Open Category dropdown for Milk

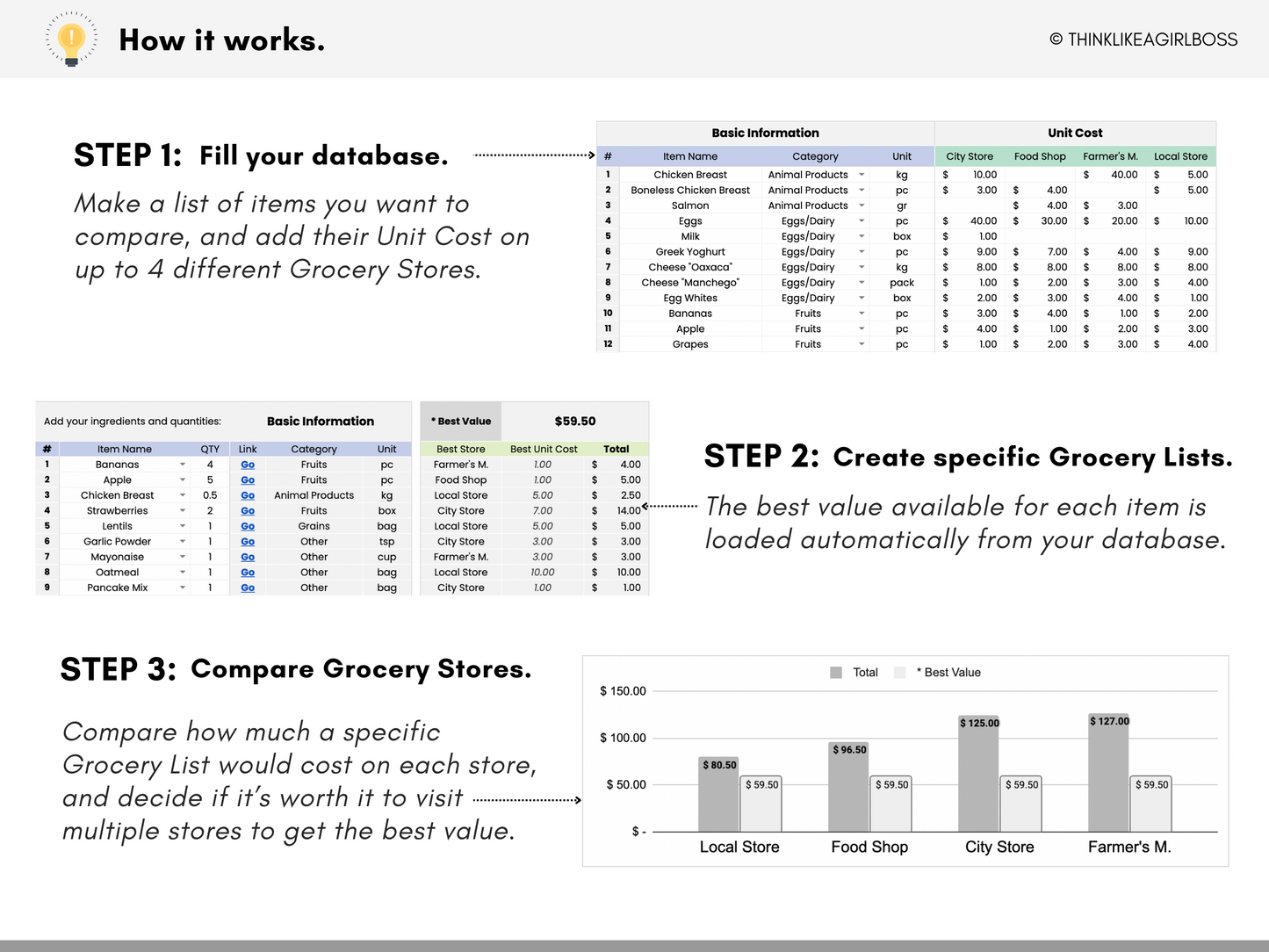coord(862,235)
